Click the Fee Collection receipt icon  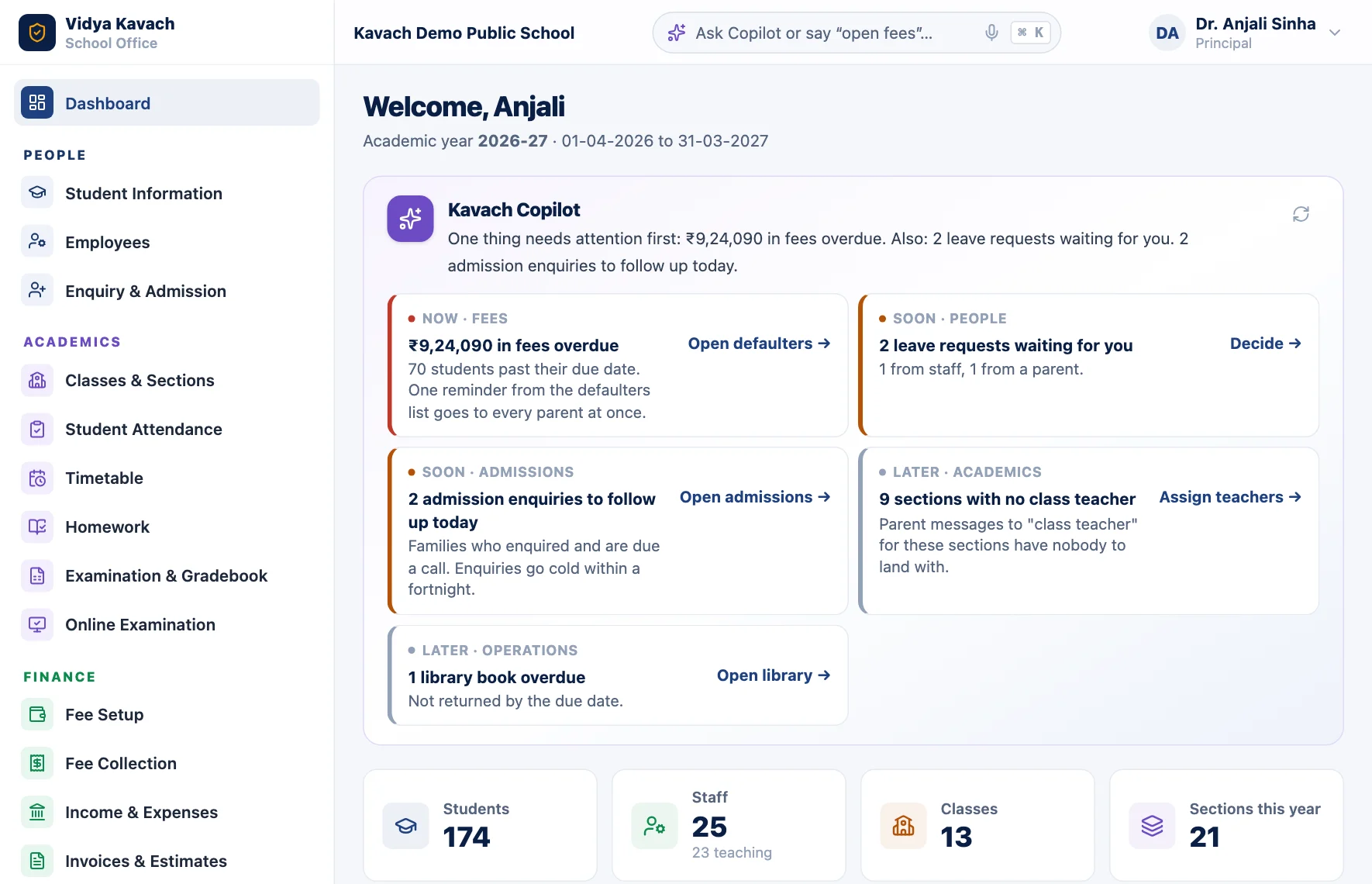(x=37, y=764)
